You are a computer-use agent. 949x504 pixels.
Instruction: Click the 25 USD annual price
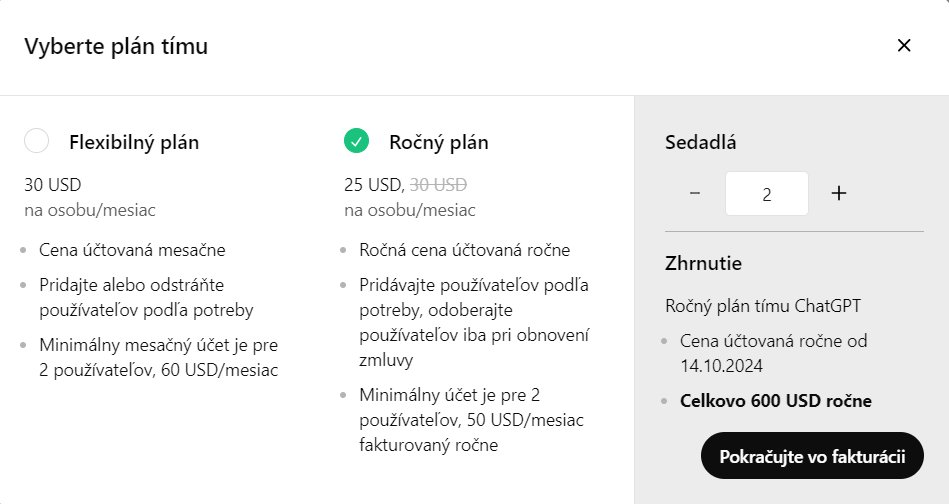click(375, 185)
